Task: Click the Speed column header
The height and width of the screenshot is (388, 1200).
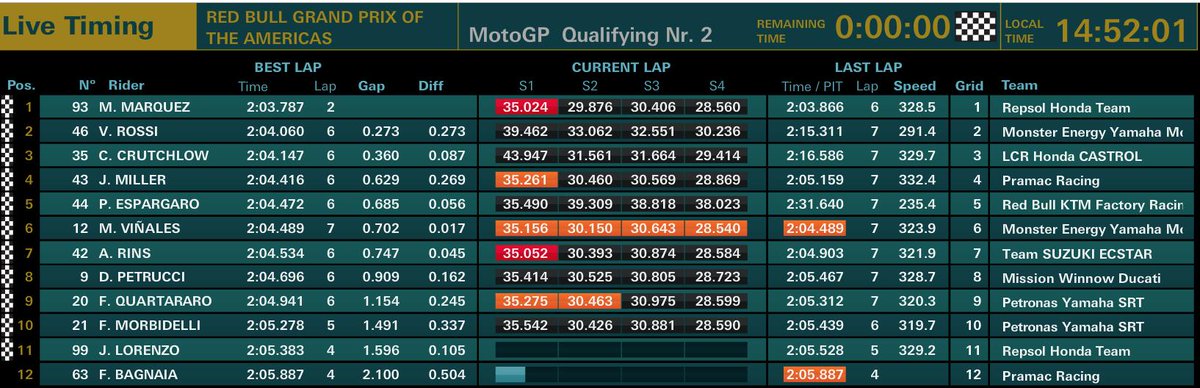Action: (x=914, y=86)
